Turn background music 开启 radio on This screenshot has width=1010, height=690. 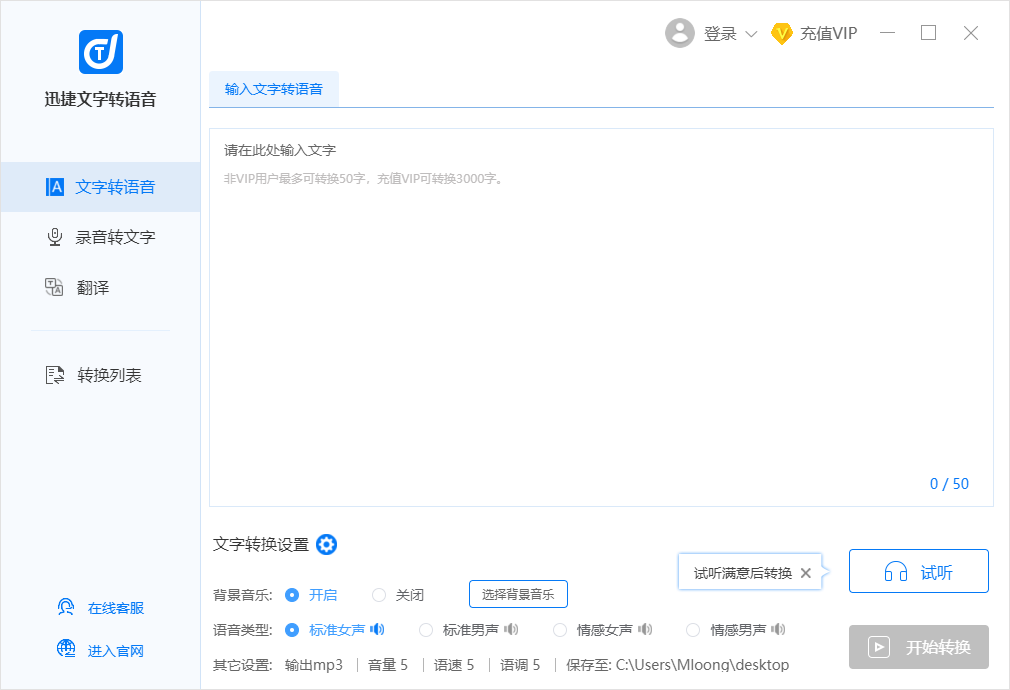pos(292,595)
